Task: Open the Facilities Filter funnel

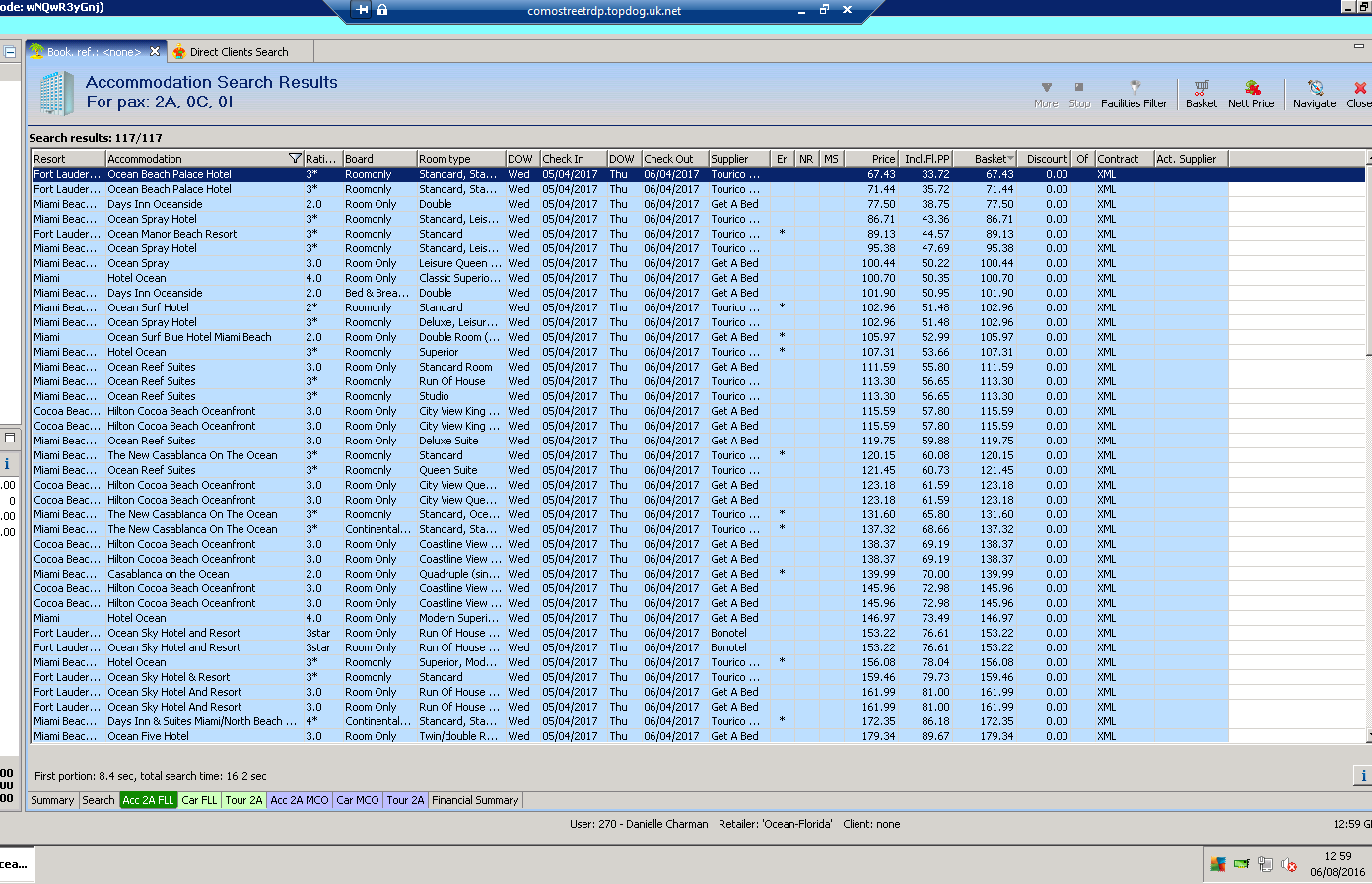Action: tap(1133, 95)
